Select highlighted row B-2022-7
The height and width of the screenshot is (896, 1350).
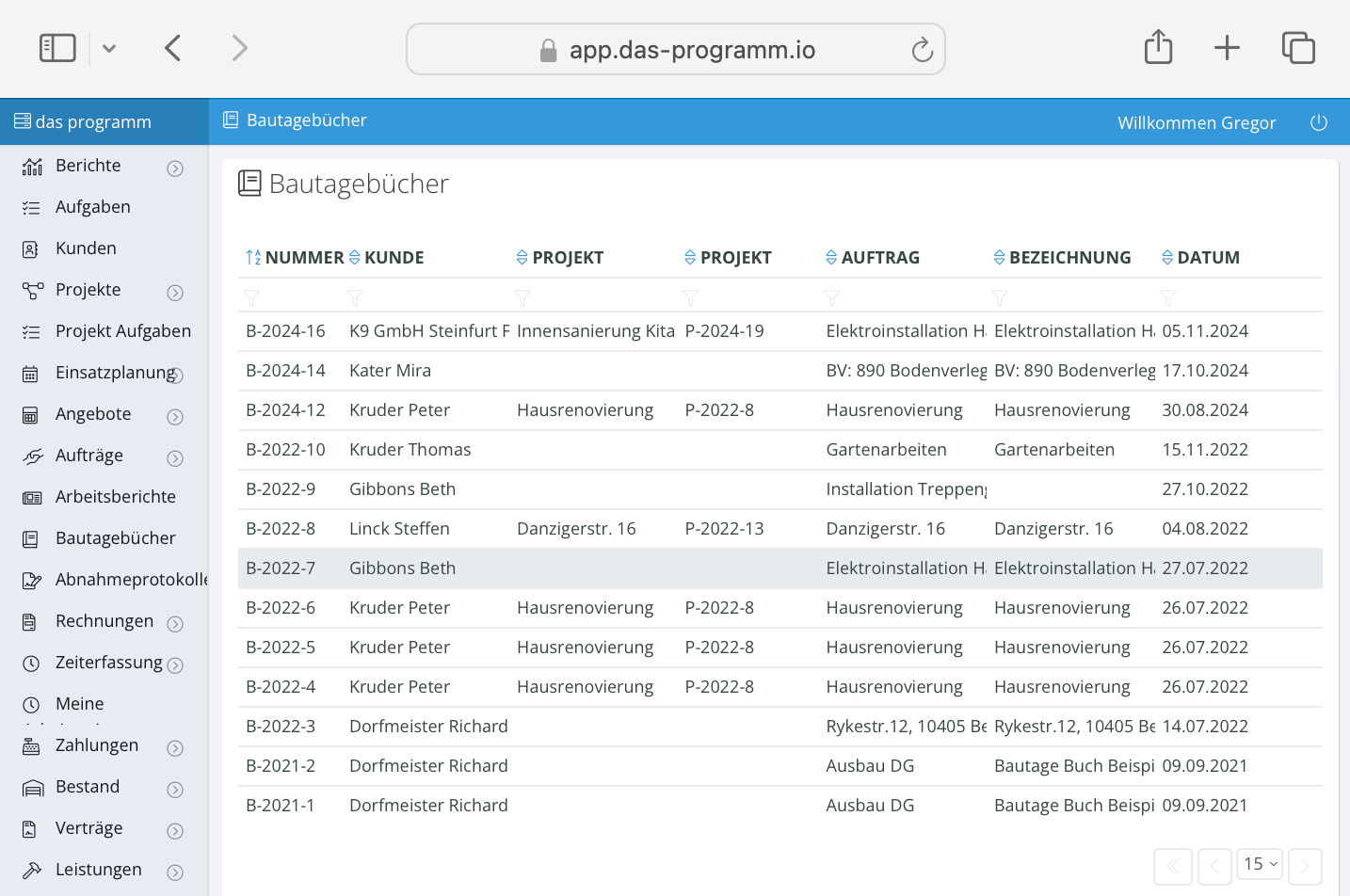coord(780,568)
